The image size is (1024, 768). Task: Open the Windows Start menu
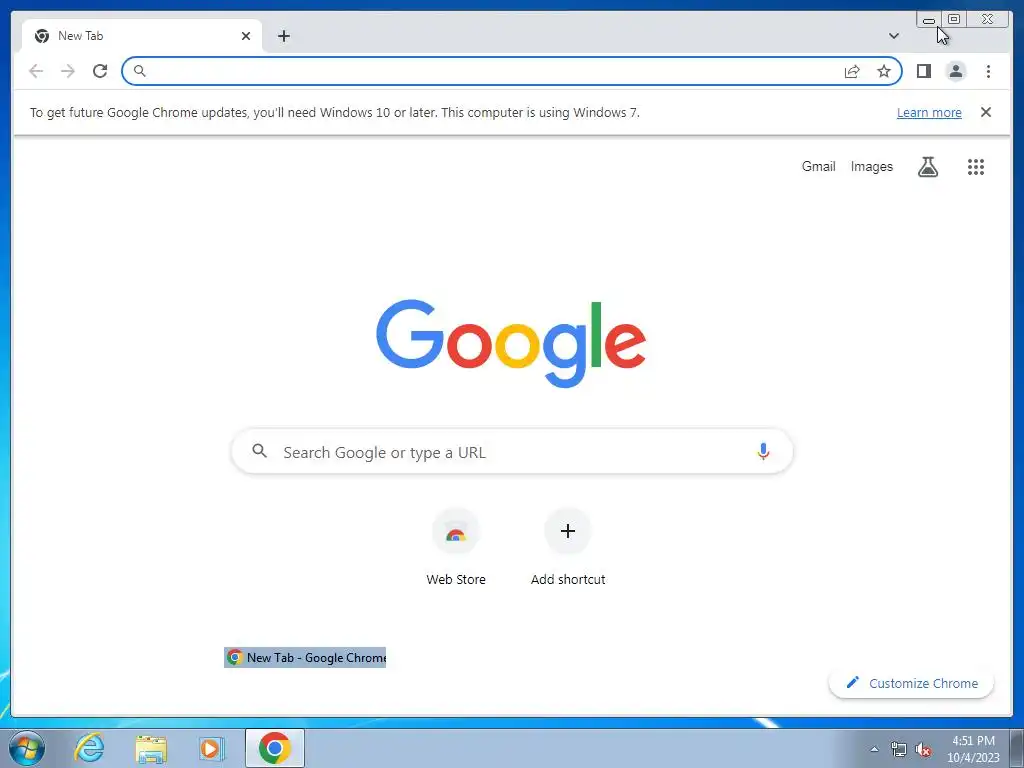[x=27, y=748]
